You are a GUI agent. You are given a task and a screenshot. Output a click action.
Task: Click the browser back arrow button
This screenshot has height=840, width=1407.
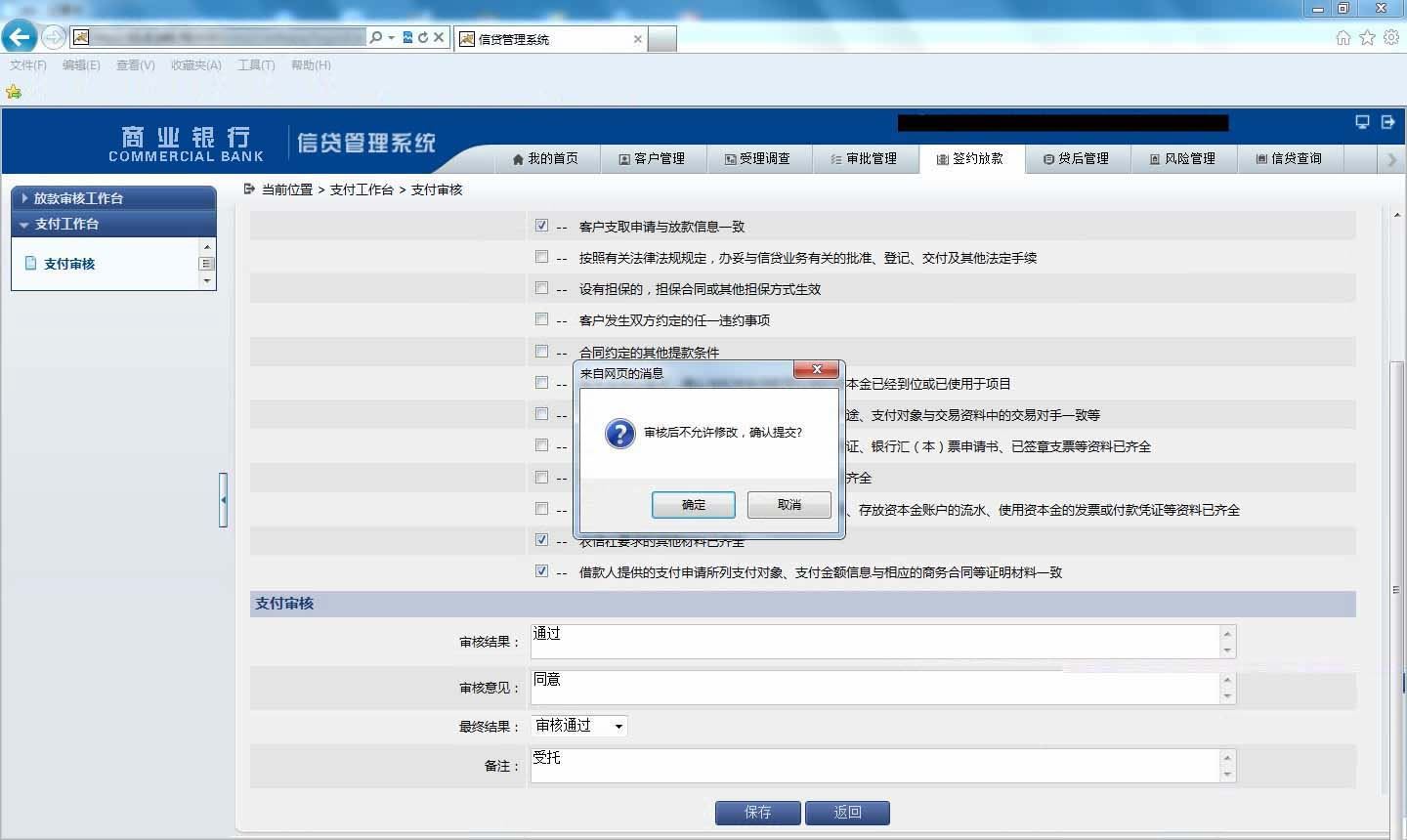(19, 37)
